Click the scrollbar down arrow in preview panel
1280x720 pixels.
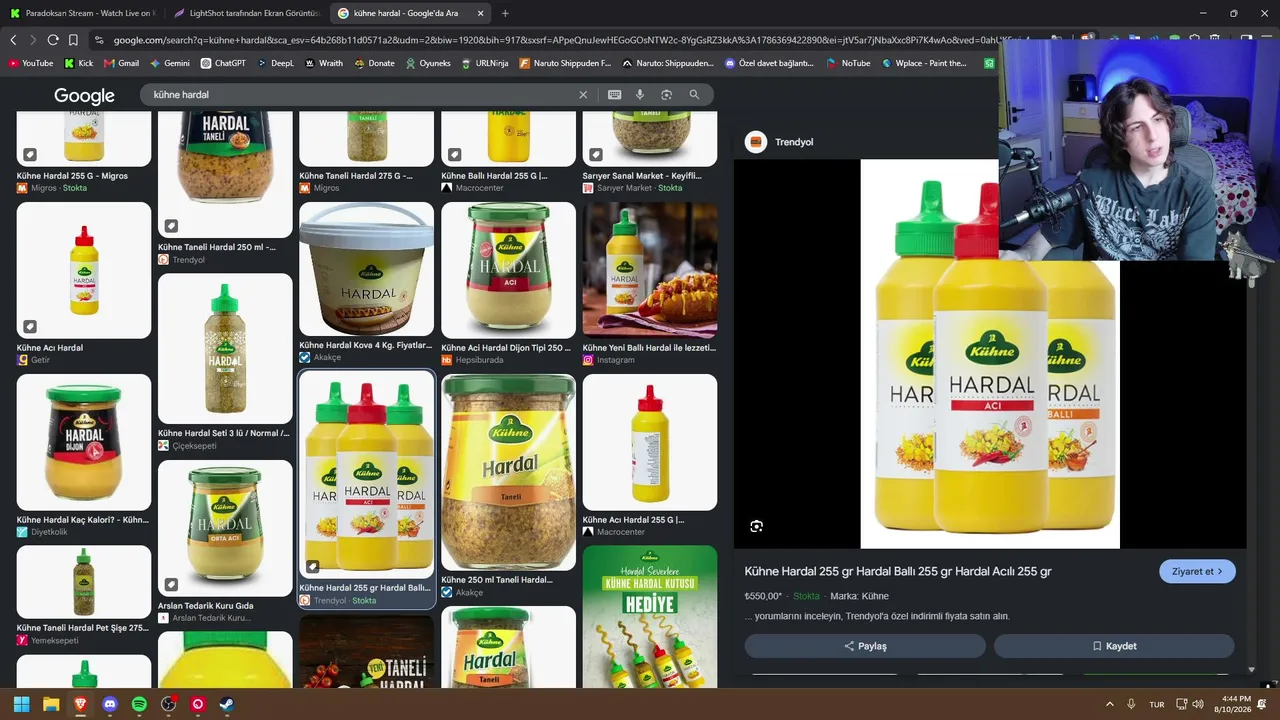pos(1252,670)
